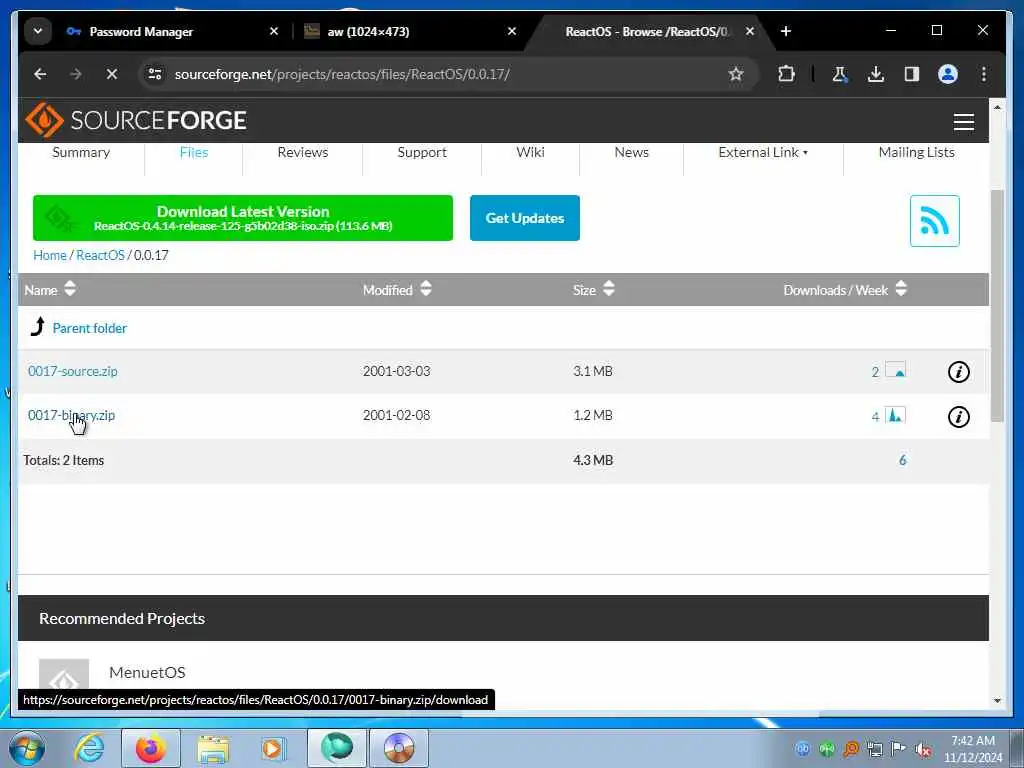Select the Files tab
Viewport: 1024px width, 768px height.
pyautogui.click(x=194, y=152)
